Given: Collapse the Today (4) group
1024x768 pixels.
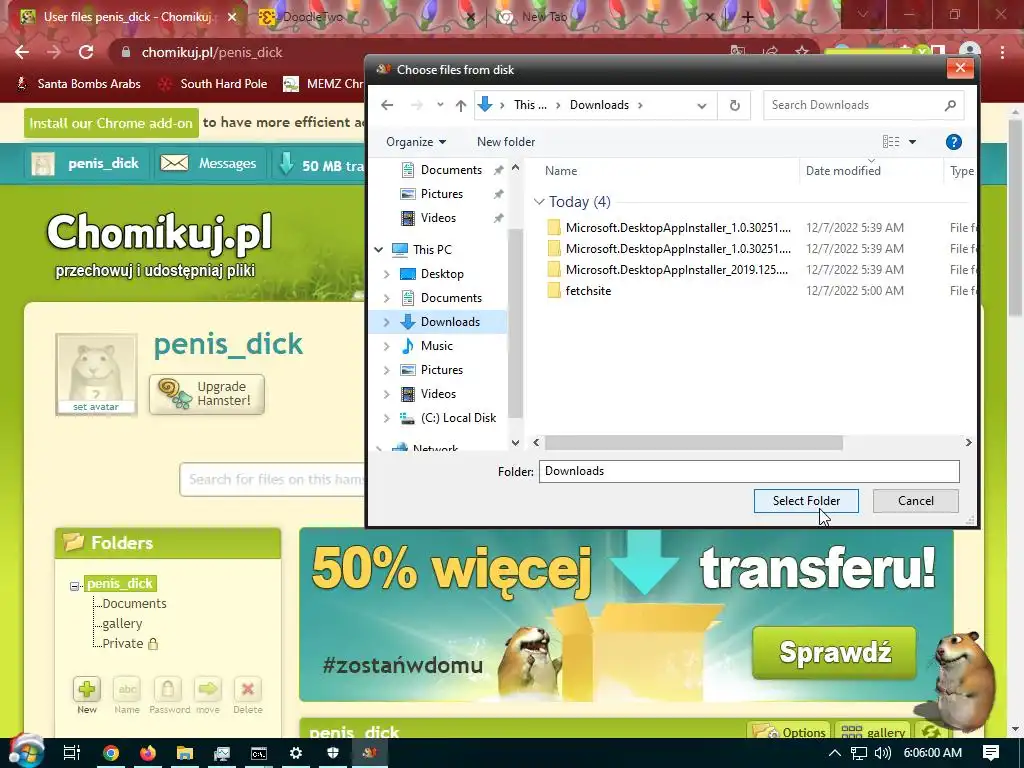Looking at the screenshot, I should tap(539, 202).
